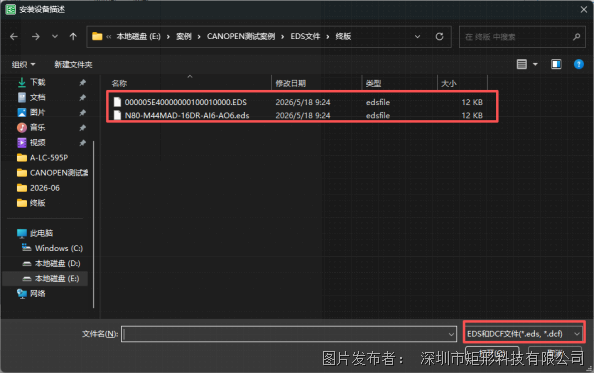Click the 安装设备描述 title bar app icon

[11, 9]
